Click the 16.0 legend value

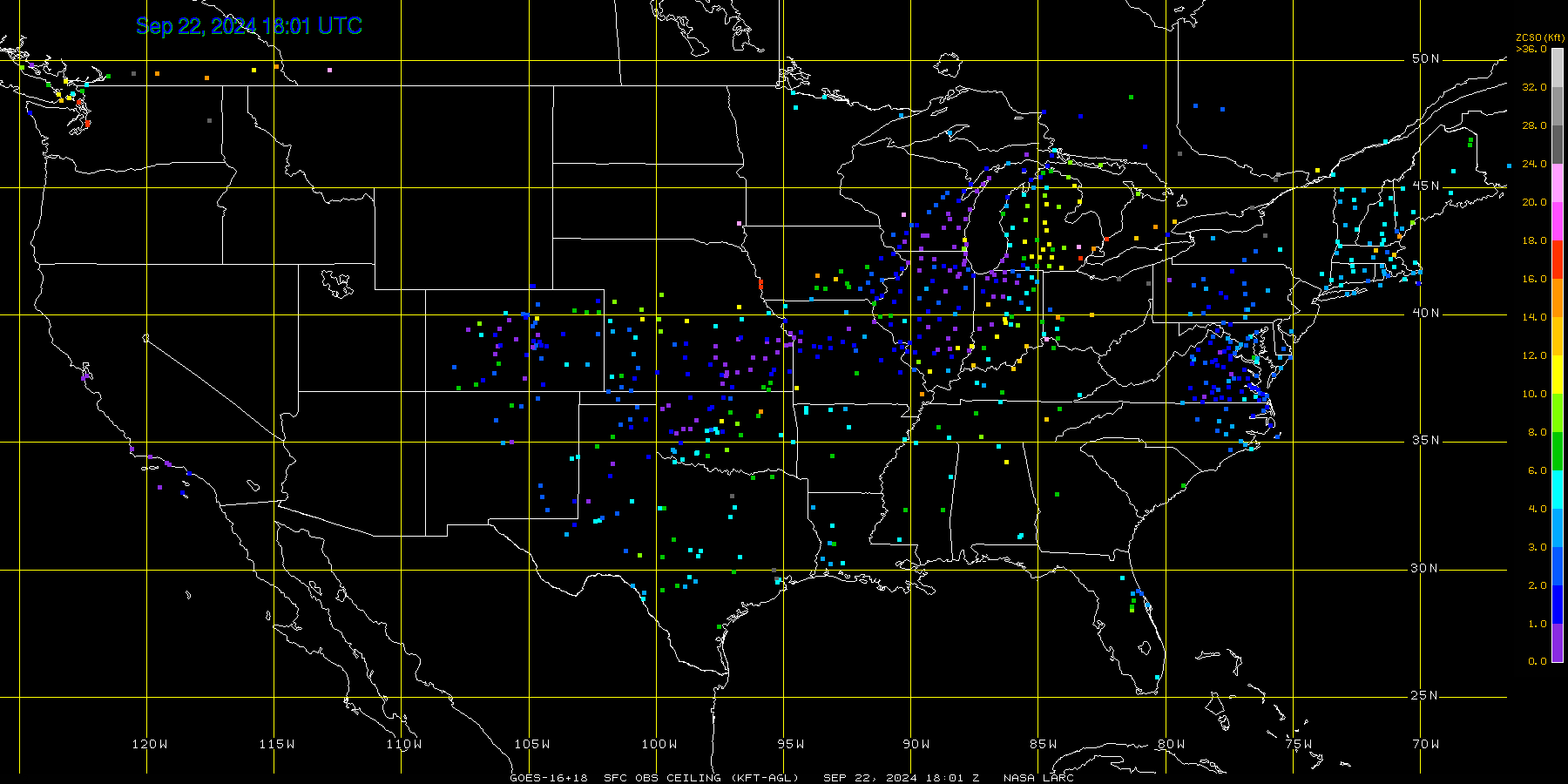coord(1534,279)
